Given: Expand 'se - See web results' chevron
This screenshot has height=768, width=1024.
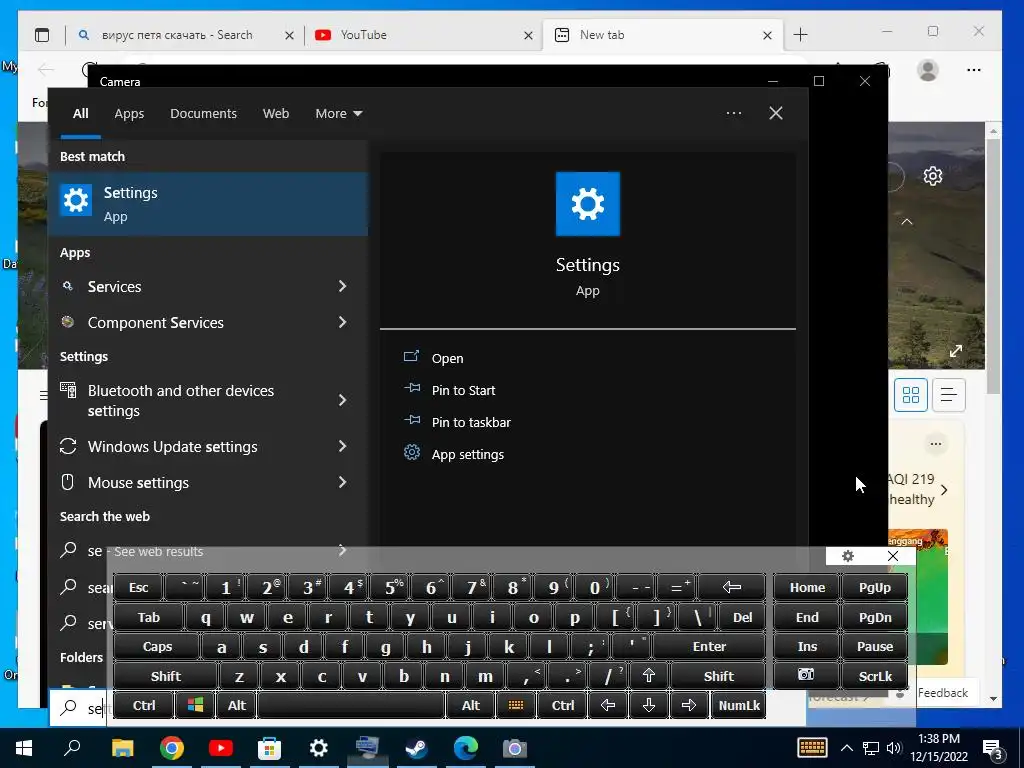Looking at the screenshot, I should click(342, 551).
